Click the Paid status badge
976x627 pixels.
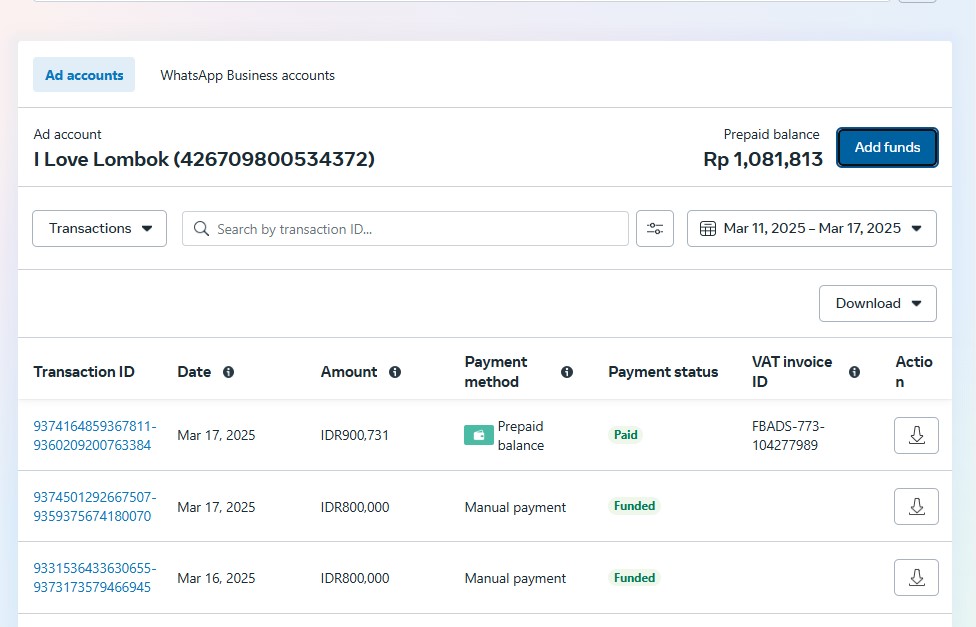[x=626, y=435]
